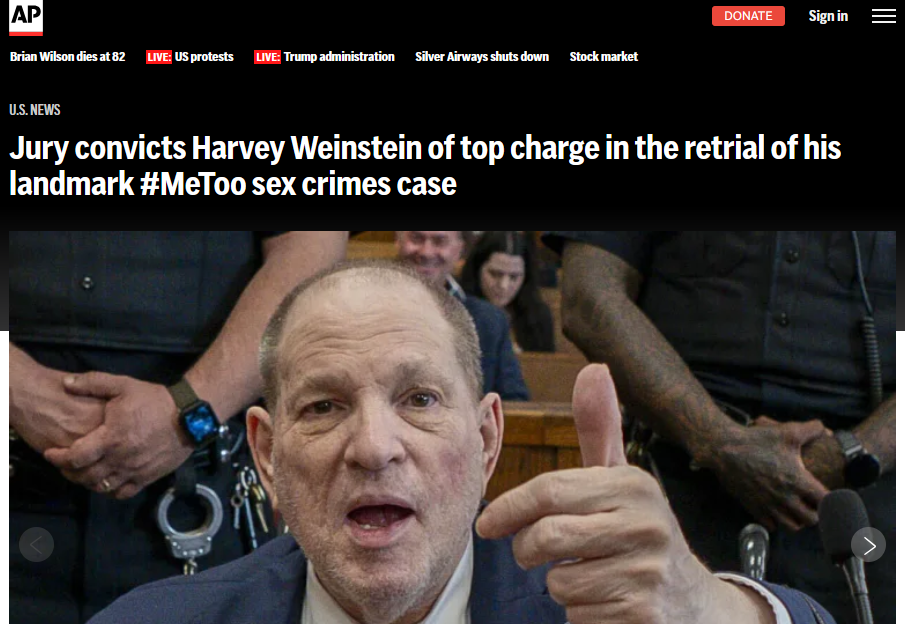Select the US protests topic link
The height and width of the screenshot is (624, 905).
204,57
